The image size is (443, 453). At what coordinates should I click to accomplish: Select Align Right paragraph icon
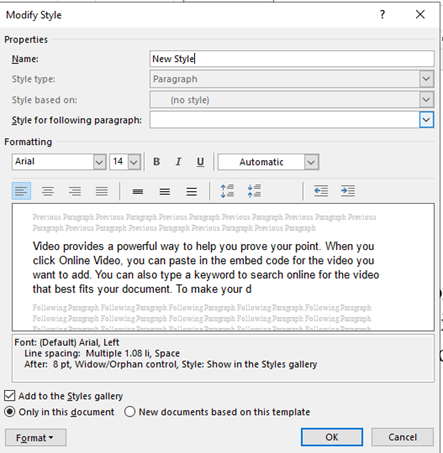pos(75,191)
